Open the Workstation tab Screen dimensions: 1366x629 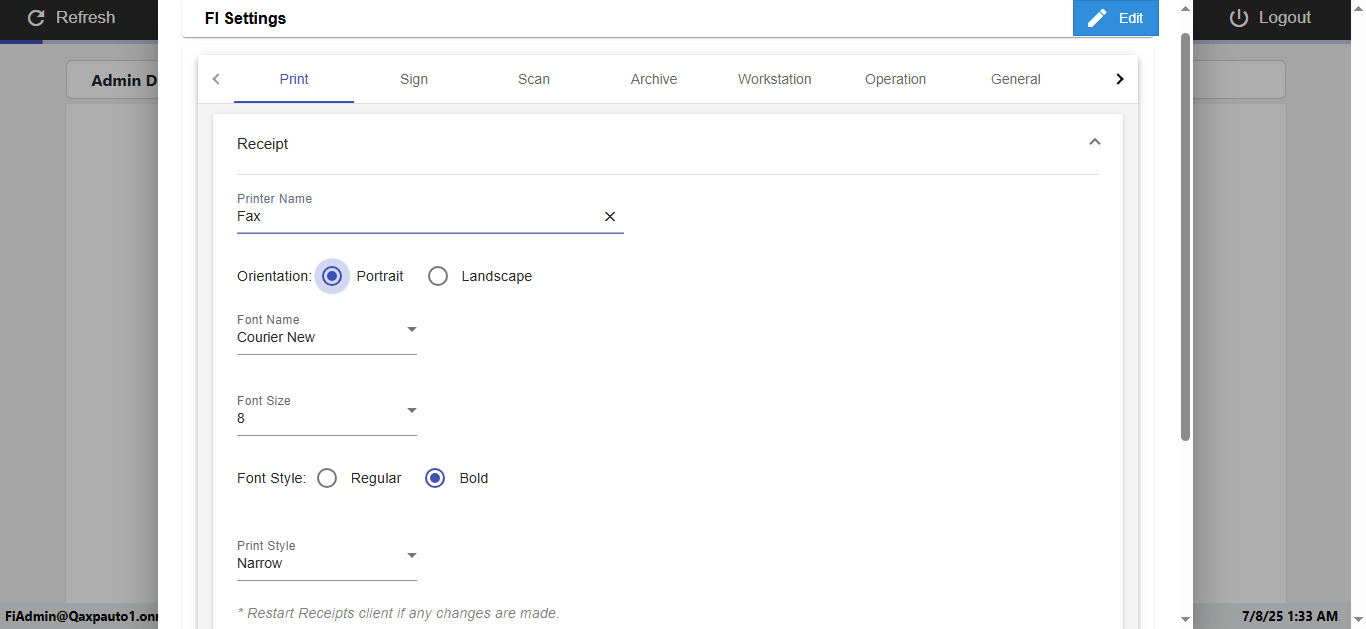[x=775, y=79]
